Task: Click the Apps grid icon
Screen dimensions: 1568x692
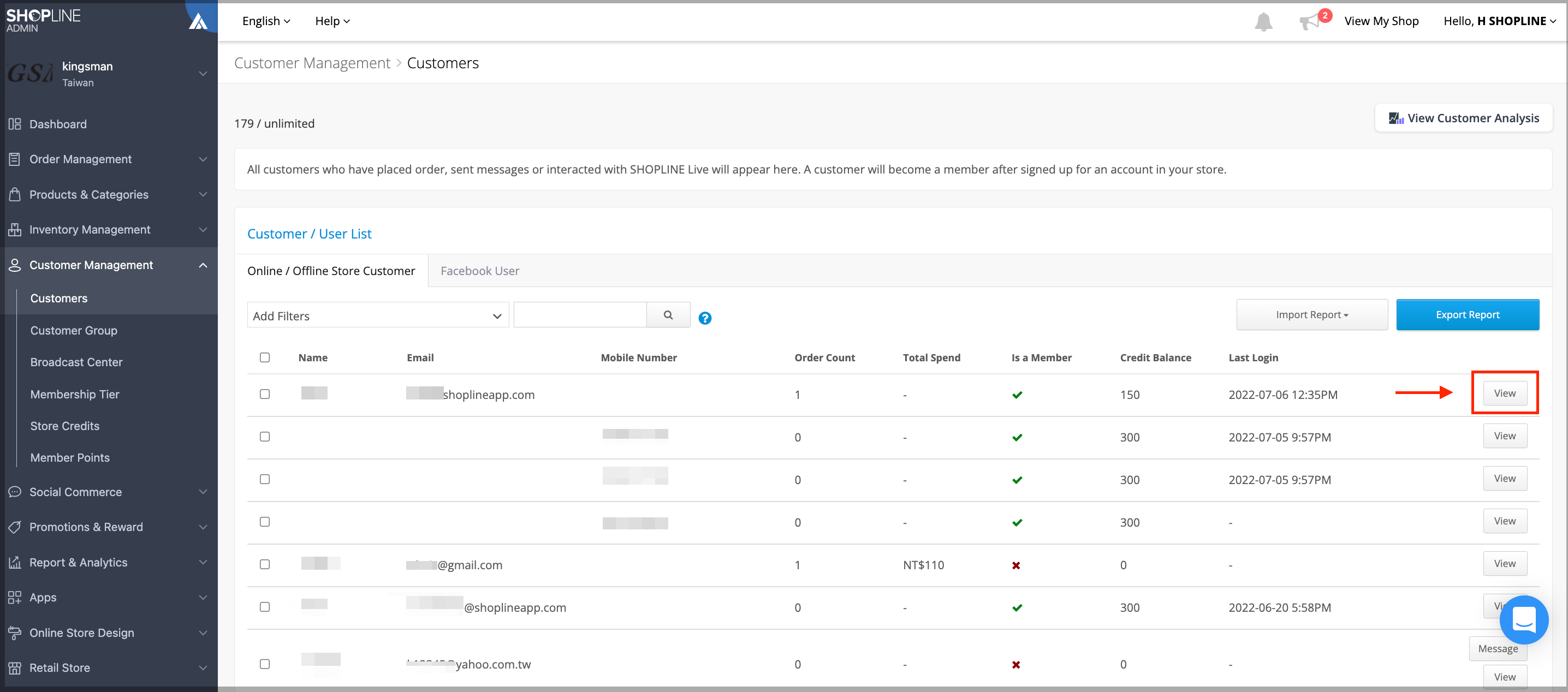Action: click(x=15, y=597)
